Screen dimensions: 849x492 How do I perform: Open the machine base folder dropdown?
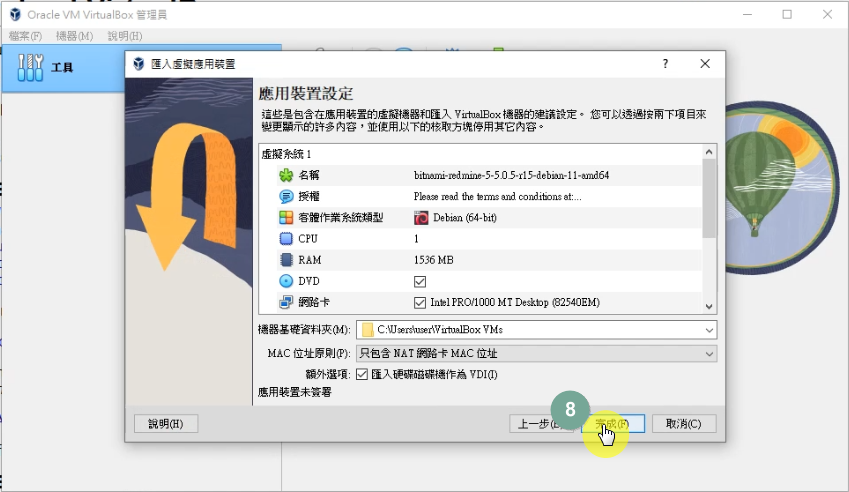pos(709,330)
